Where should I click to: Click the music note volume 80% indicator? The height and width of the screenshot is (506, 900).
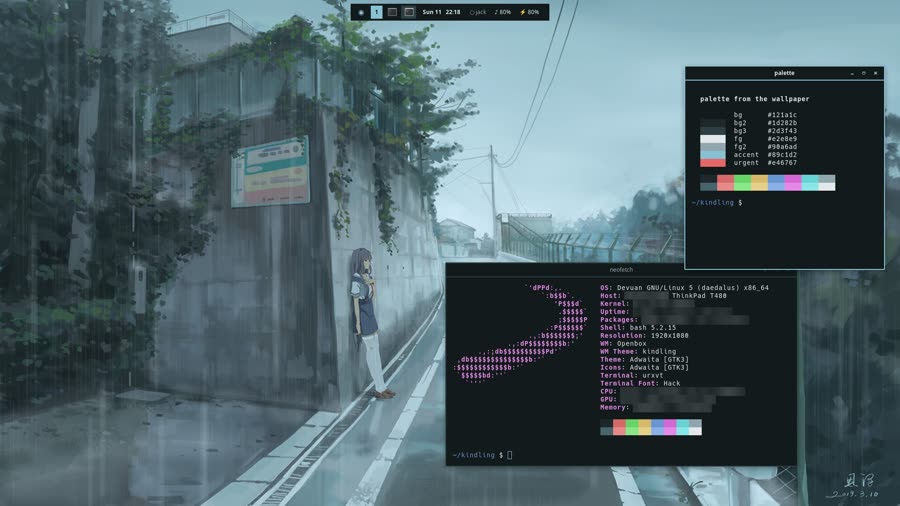point(503,12)
